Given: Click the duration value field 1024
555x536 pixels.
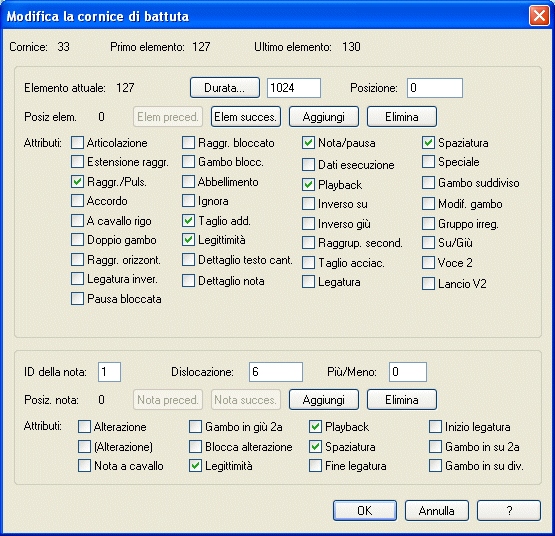Looking at the screenshot, I should pyautogui.click(x=294, y=88).
